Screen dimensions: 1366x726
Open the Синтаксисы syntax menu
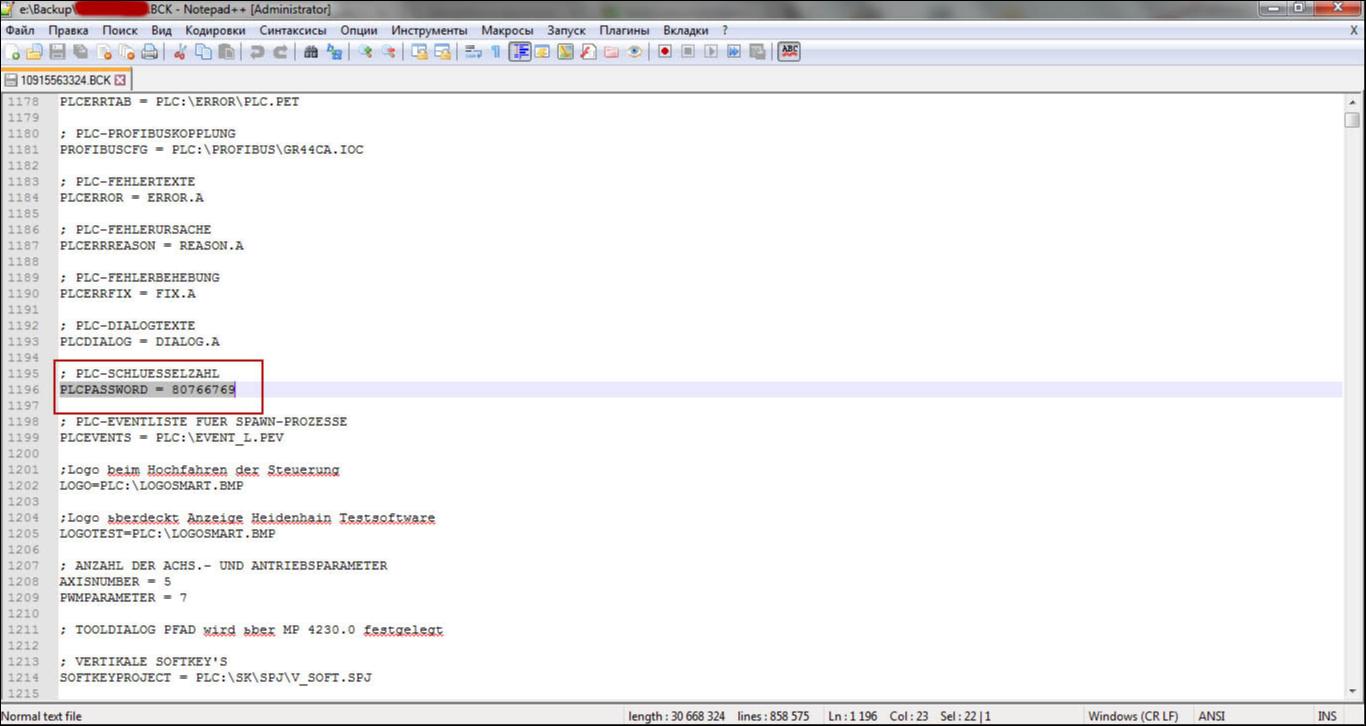tap(293, 30)
